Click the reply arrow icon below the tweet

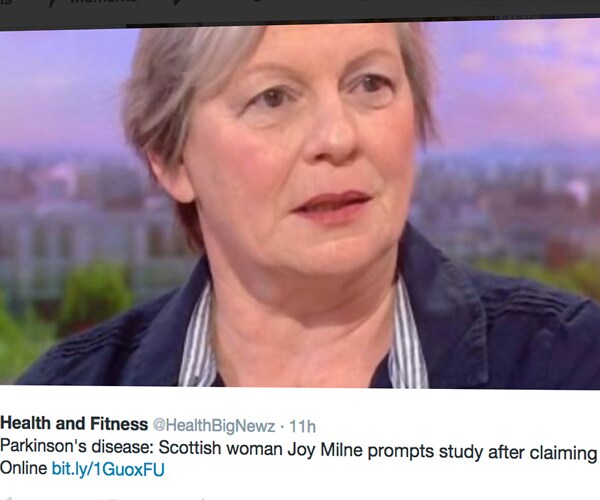pos(7,498)
